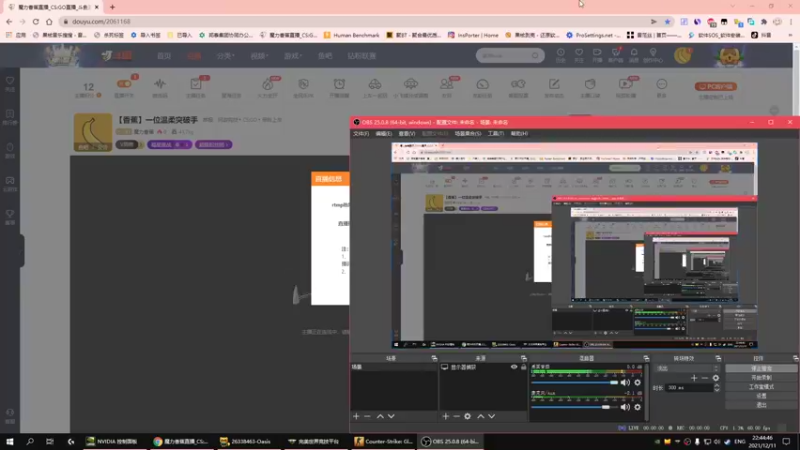800x450 pixels.
Task: Open 文件(F) menu in OBS
Action: coord(361,134)
